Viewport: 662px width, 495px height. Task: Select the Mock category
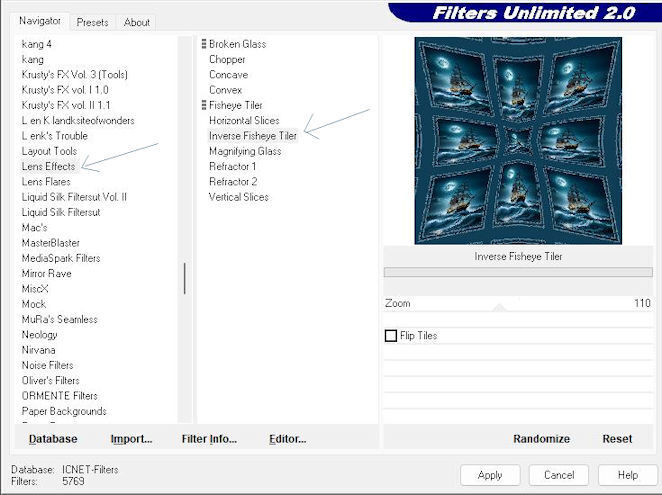(34, 304)
